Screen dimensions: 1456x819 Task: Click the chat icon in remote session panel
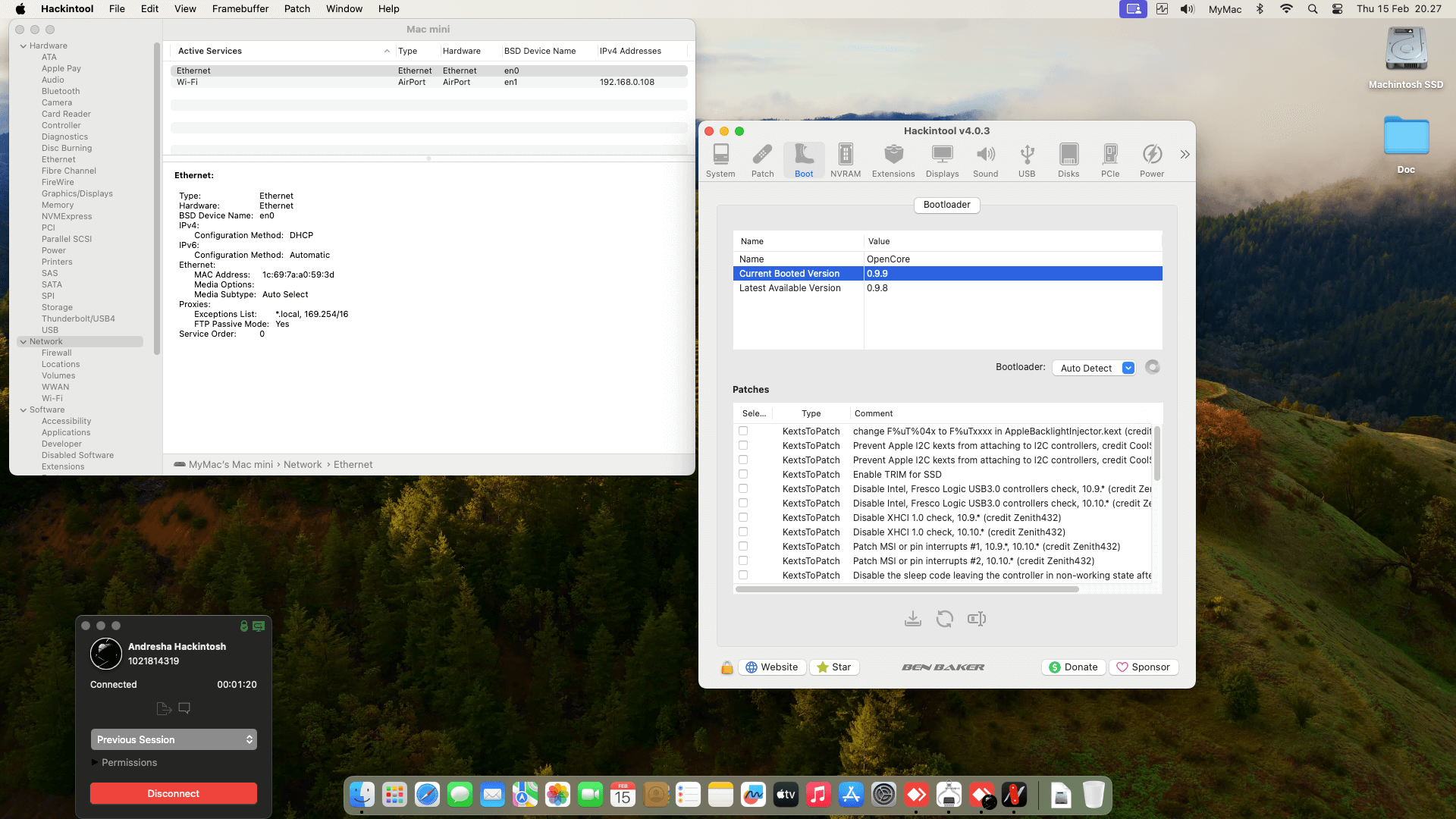pyautogui.click(x=184, y=708)
